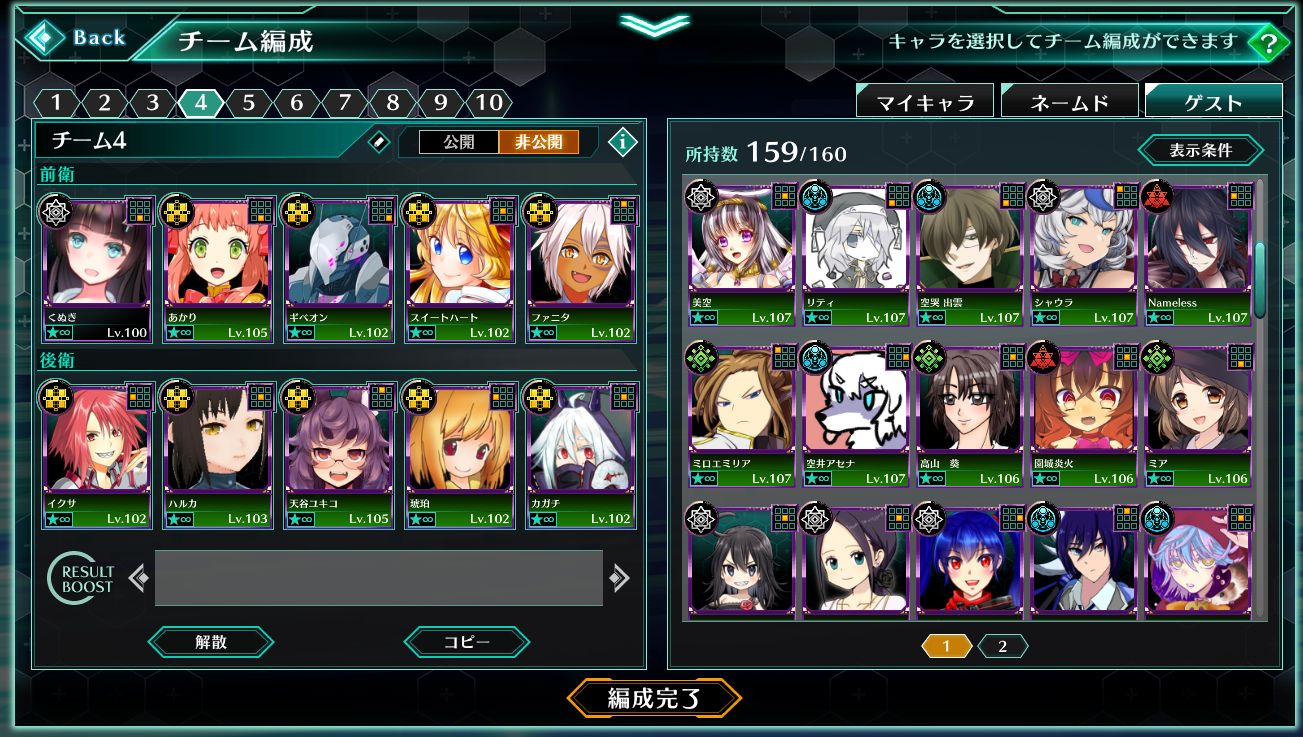Click the team name edit pencil icon
The width and height of the screenshot is (1303, 737).
coord(379,142)
